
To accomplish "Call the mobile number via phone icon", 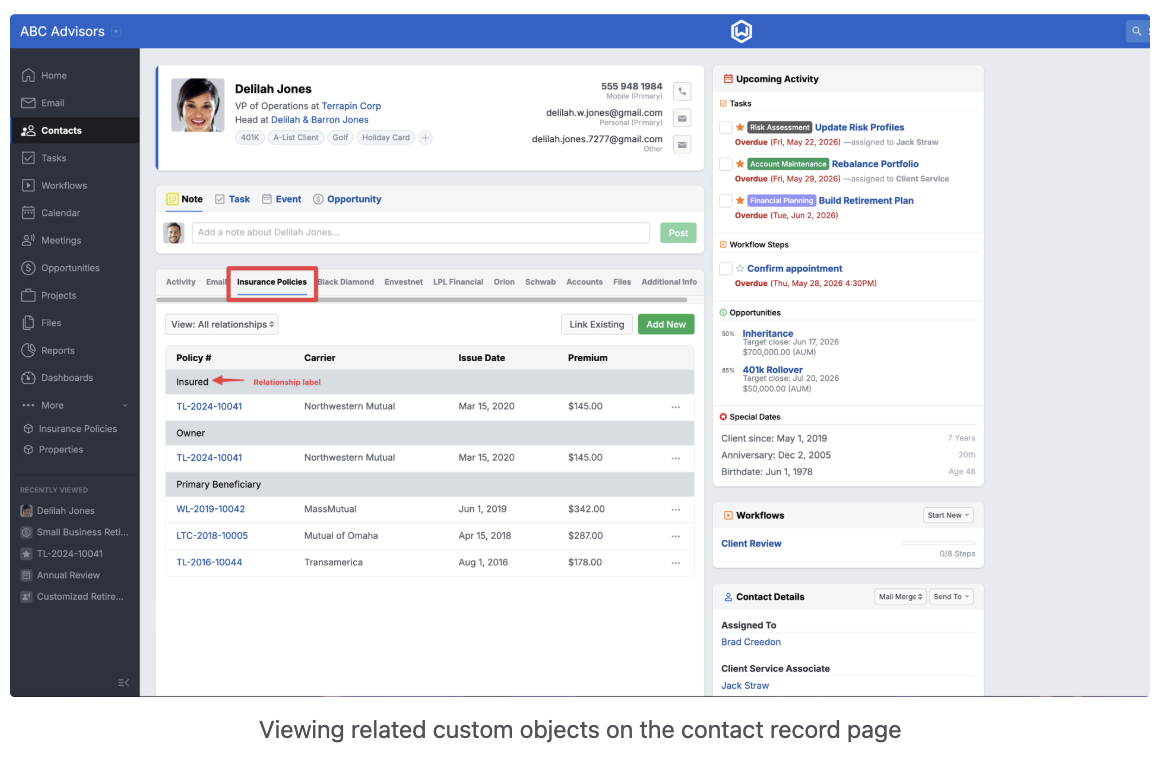I will coord(682,92).
